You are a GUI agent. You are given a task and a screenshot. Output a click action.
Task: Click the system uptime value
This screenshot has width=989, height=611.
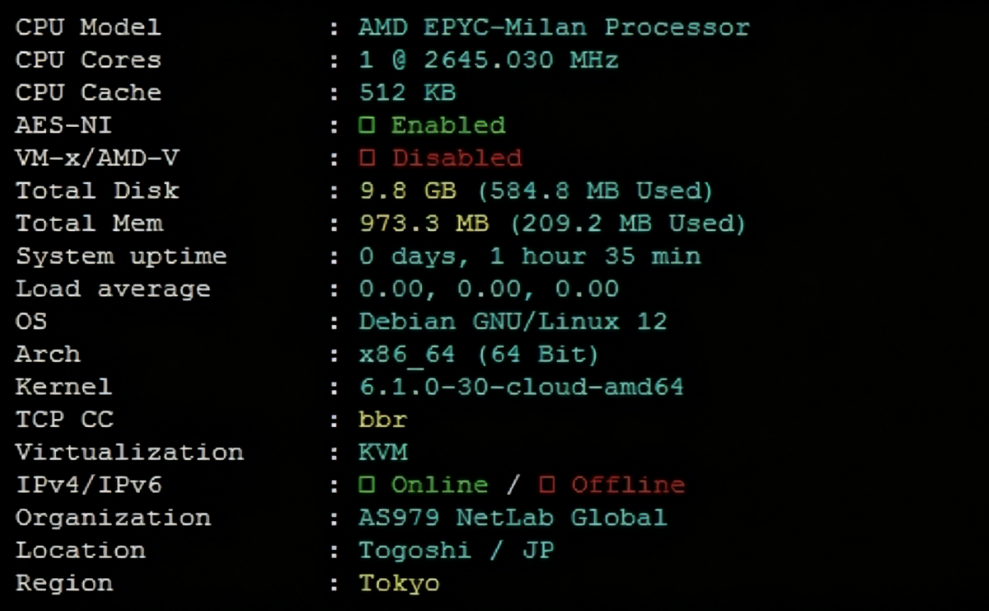[530, 256]
